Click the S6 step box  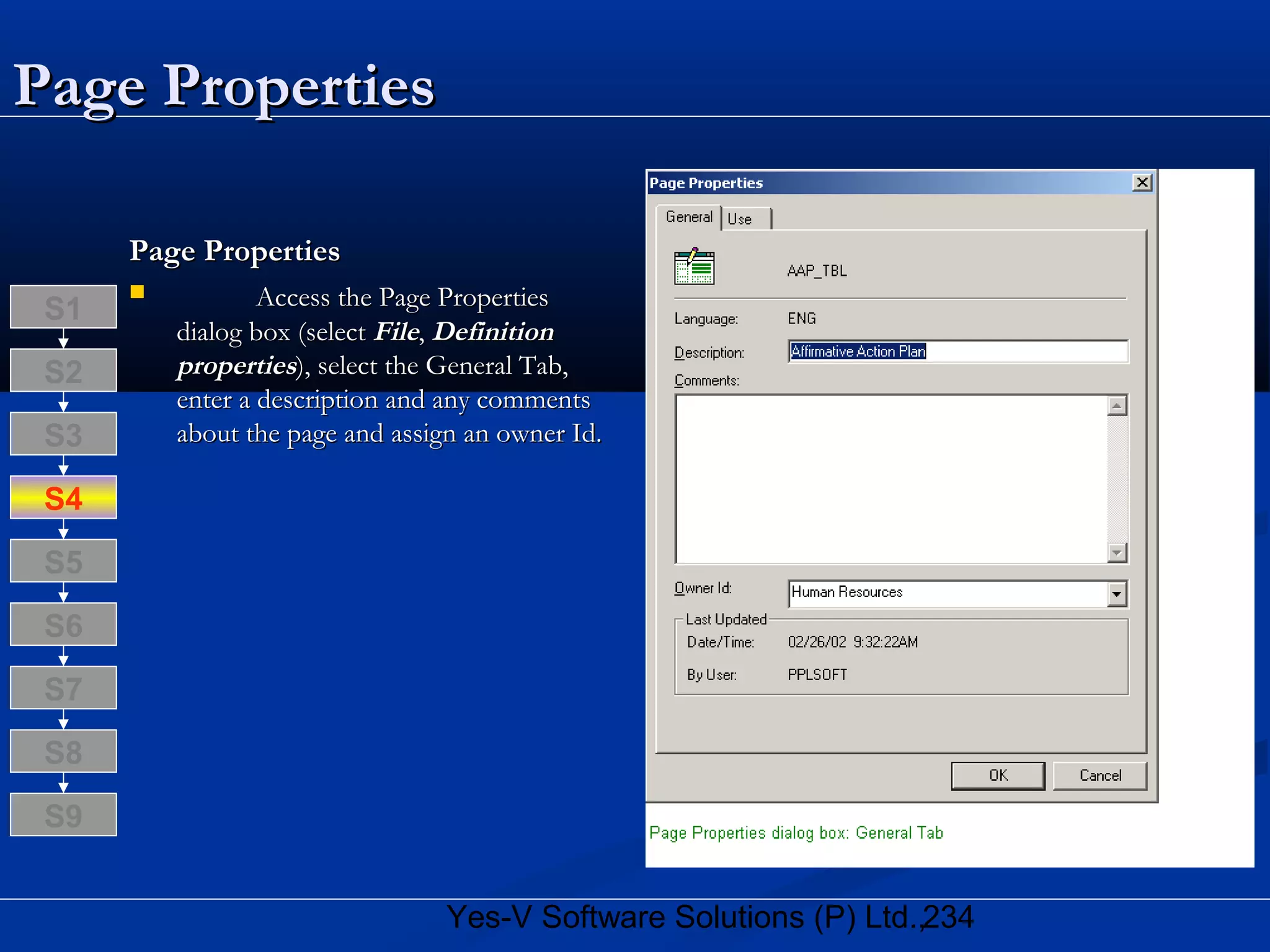click(x=63, y=624)
